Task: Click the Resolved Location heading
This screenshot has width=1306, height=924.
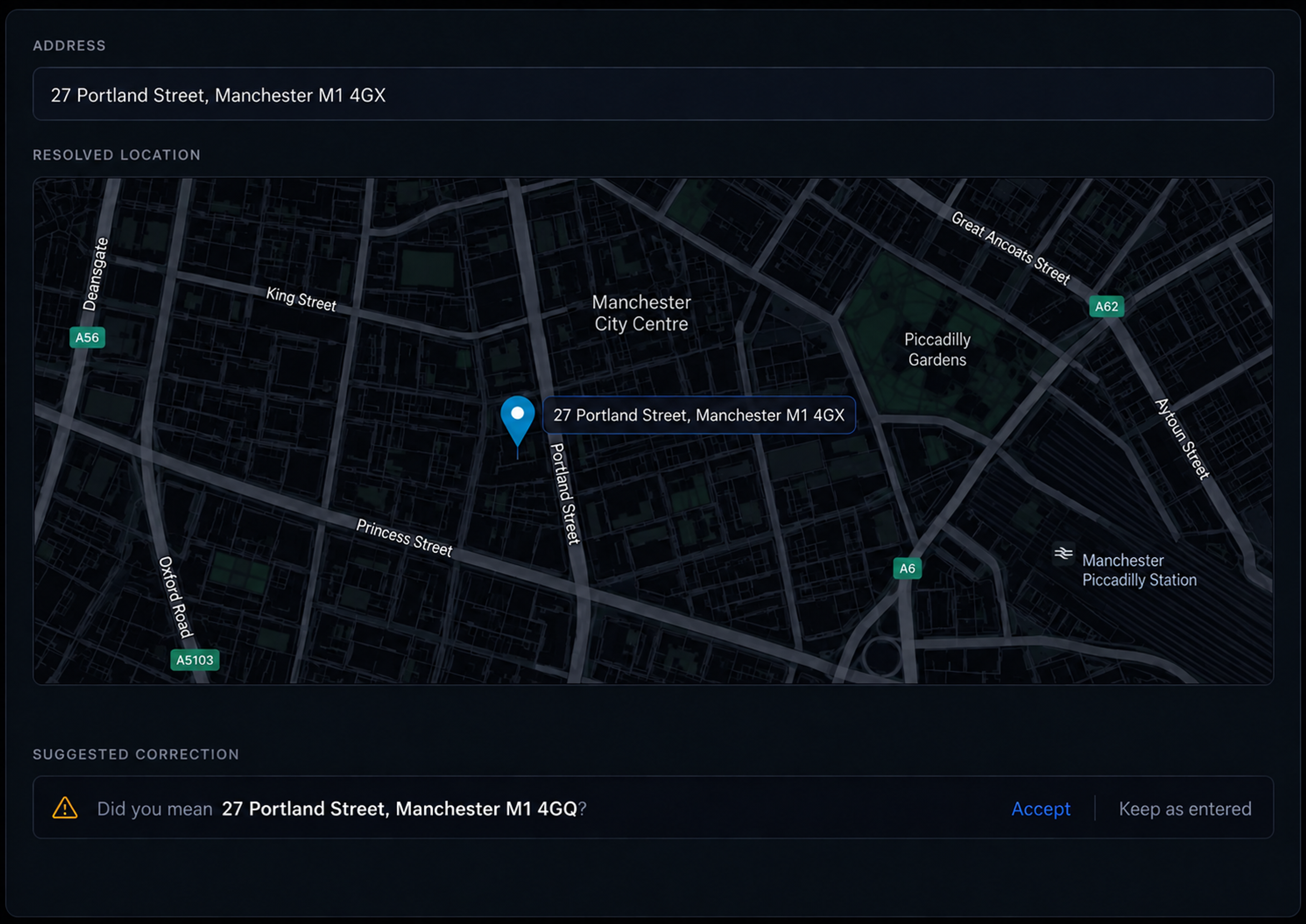Action: coord(117,155)
